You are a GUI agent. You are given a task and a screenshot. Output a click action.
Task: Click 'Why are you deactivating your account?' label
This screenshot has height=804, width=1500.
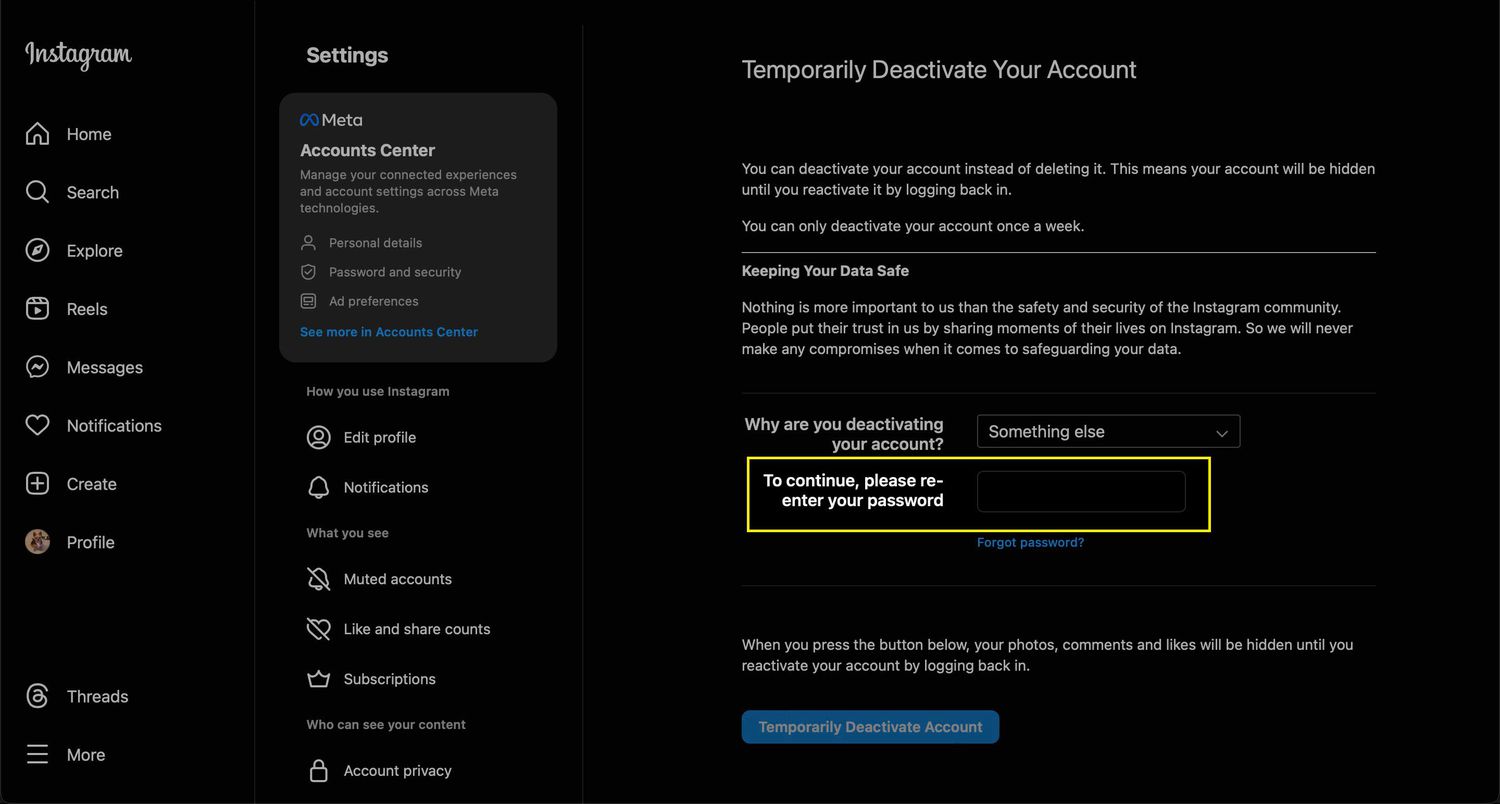tap(844, 434)
